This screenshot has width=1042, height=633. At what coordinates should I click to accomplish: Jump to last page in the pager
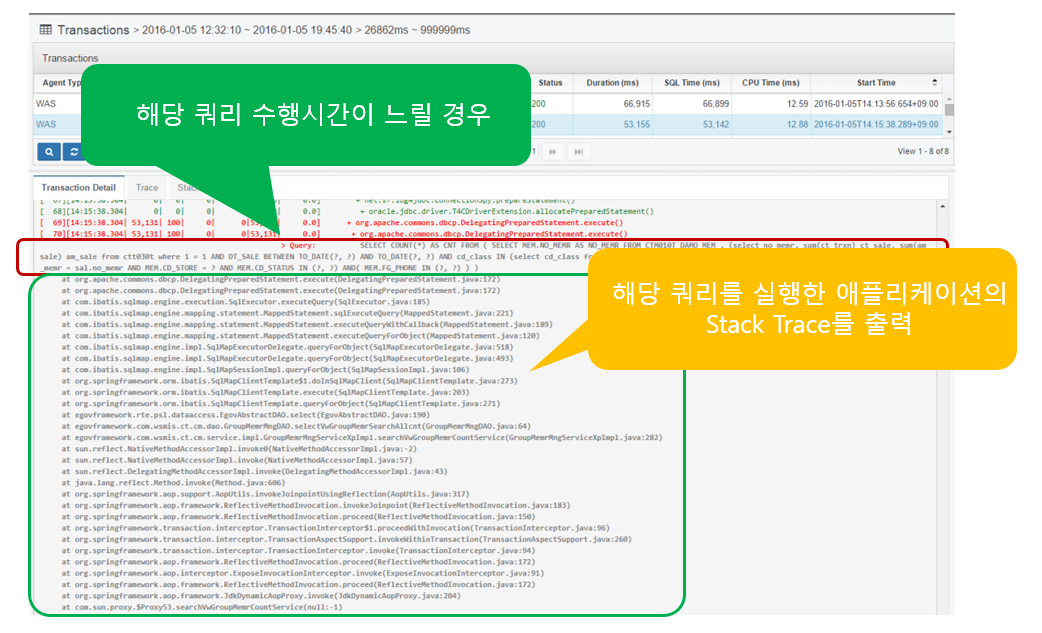click(x=578, y=151)
